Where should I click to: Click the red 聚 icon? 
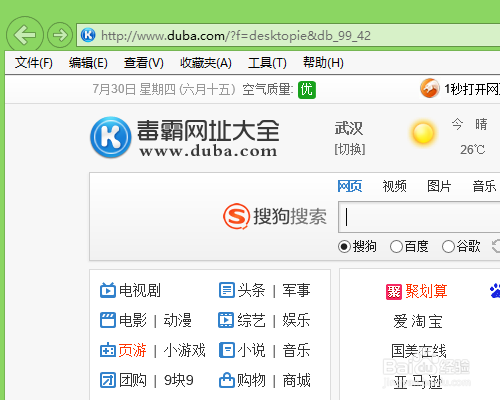pos(394,292)
